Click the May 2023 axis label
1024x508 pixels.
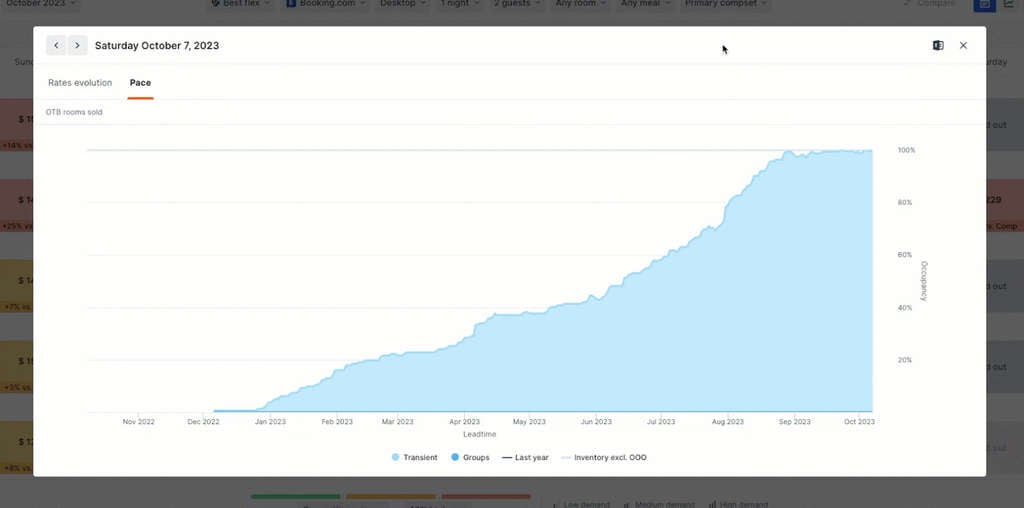[x=529, y=422]
